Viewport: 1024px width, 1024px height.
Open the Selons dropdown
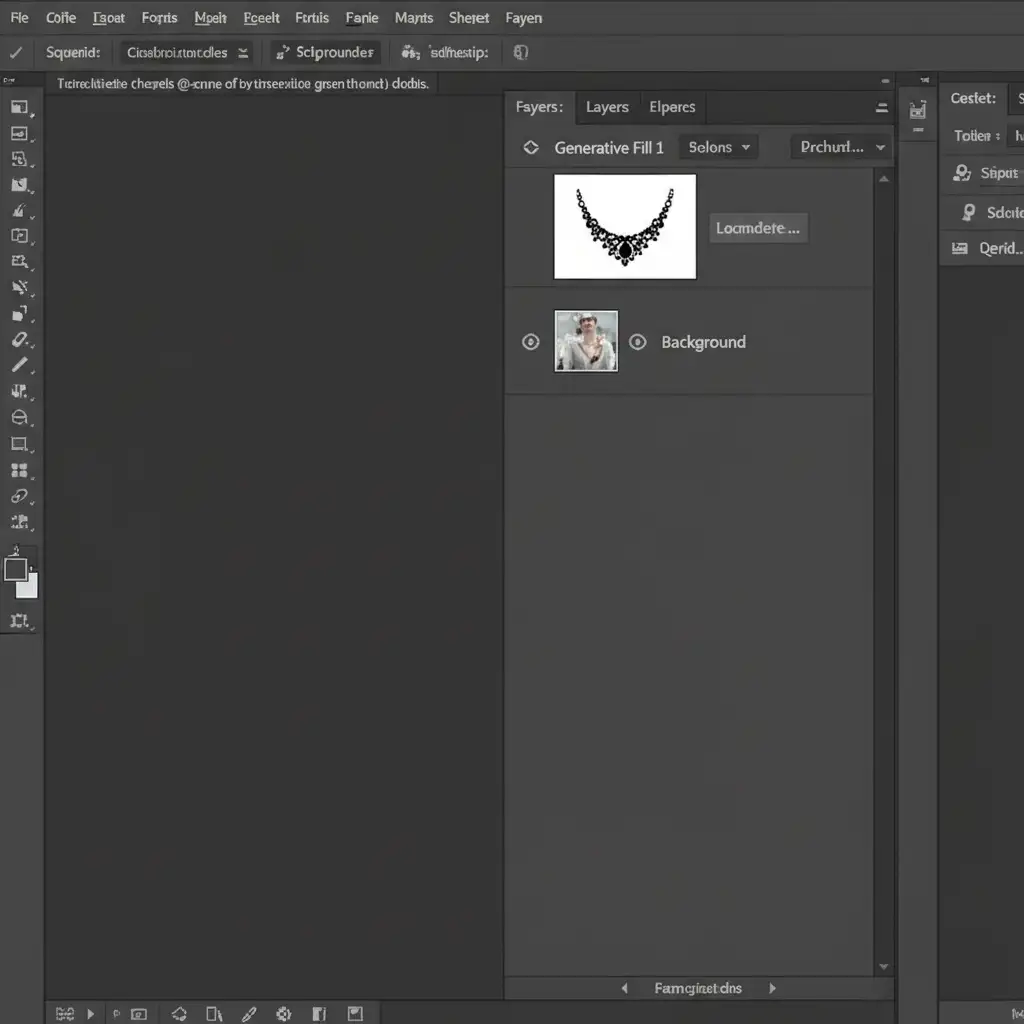718,147
